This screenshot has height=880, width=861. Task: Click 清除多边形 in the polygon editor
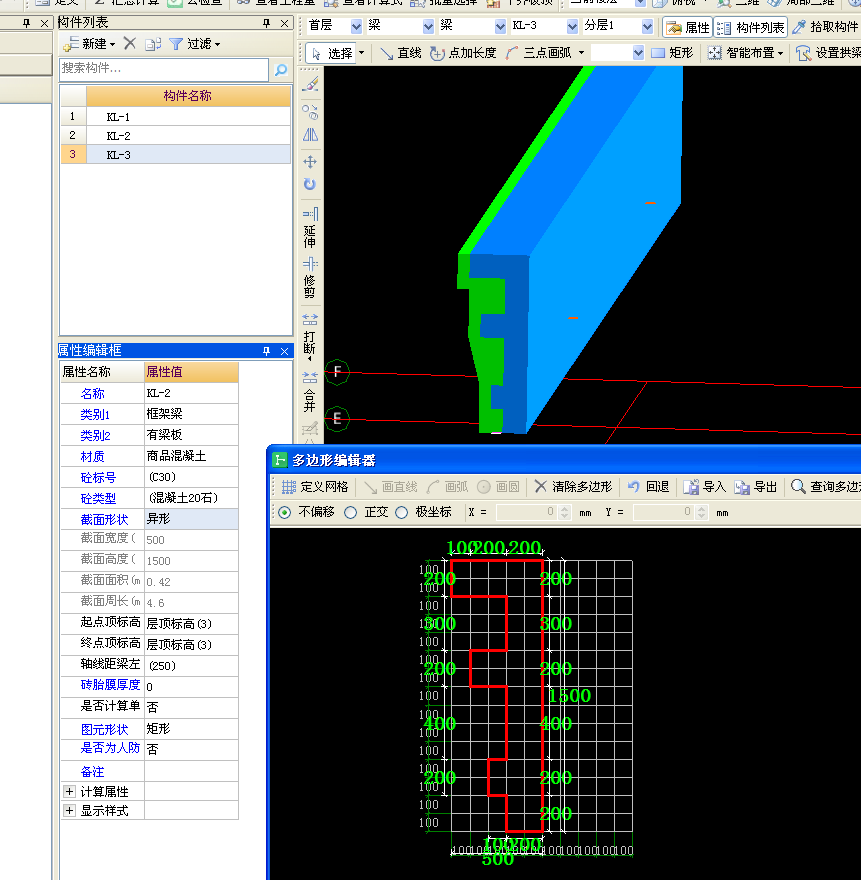pyautogui.click(x=573, y=487)
